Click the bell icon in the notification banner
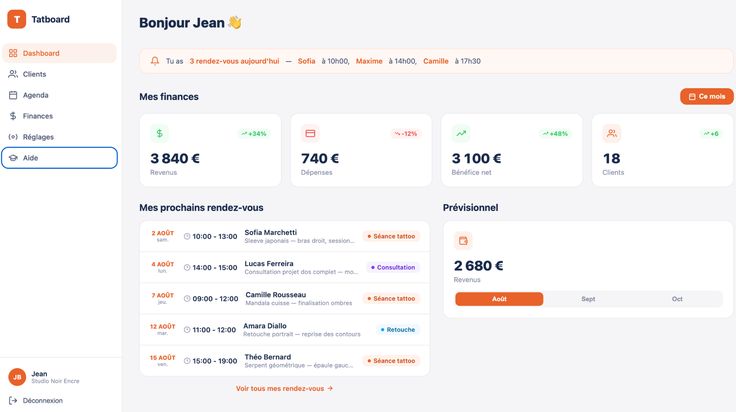 [155, 61]
